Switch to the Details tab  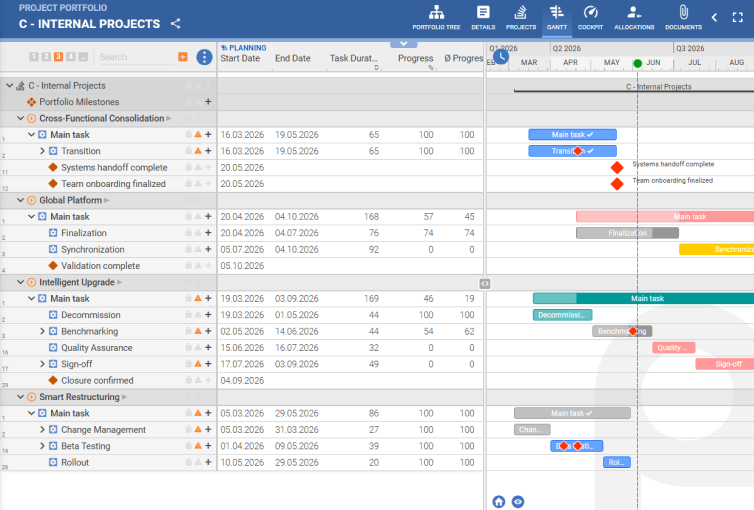point(483,17)
